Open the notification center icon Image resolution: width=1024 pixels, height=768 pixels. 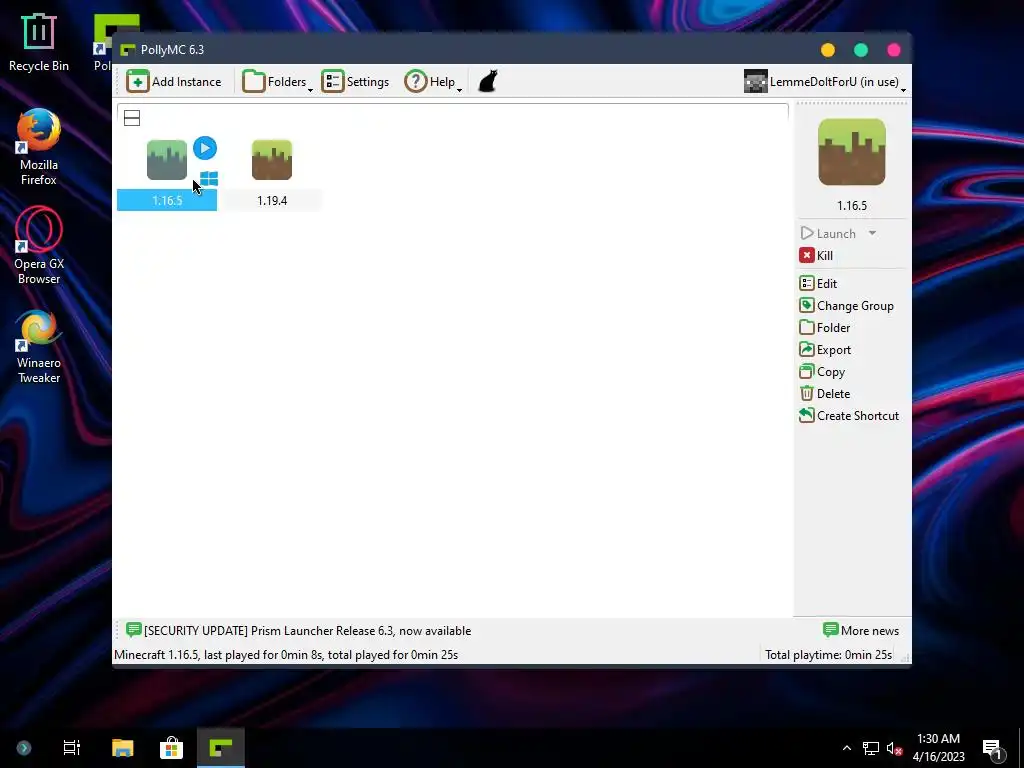tap(993, 749)
